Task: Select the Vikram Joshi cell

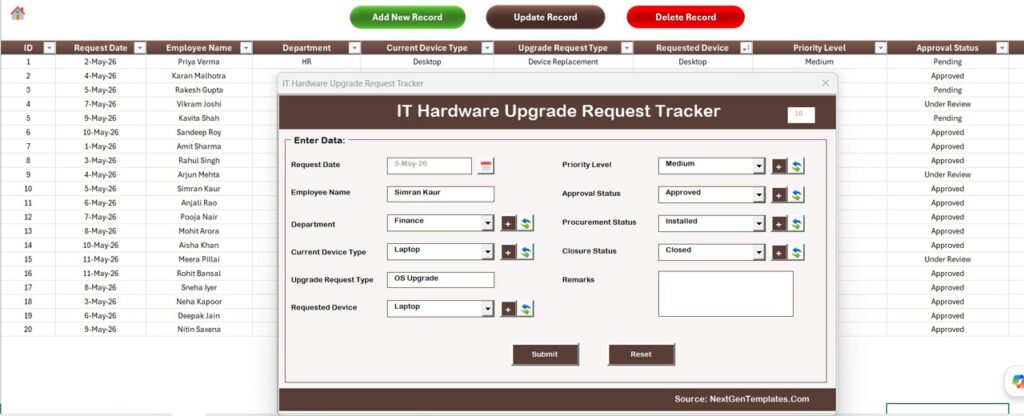Action: pos(199,104)
